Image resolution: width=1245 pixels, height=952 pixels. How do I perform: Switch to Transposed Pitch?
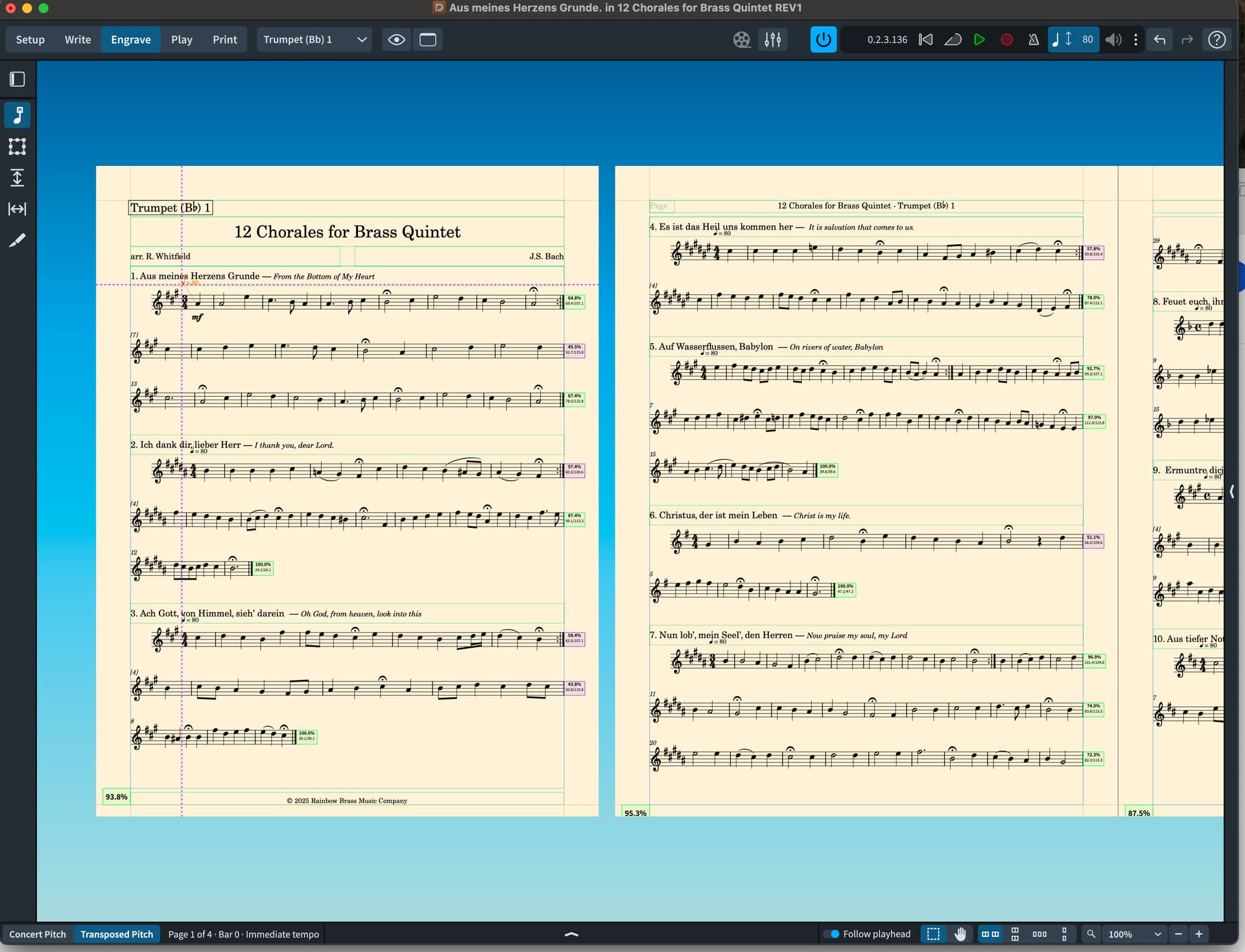[x=117, y=934]
